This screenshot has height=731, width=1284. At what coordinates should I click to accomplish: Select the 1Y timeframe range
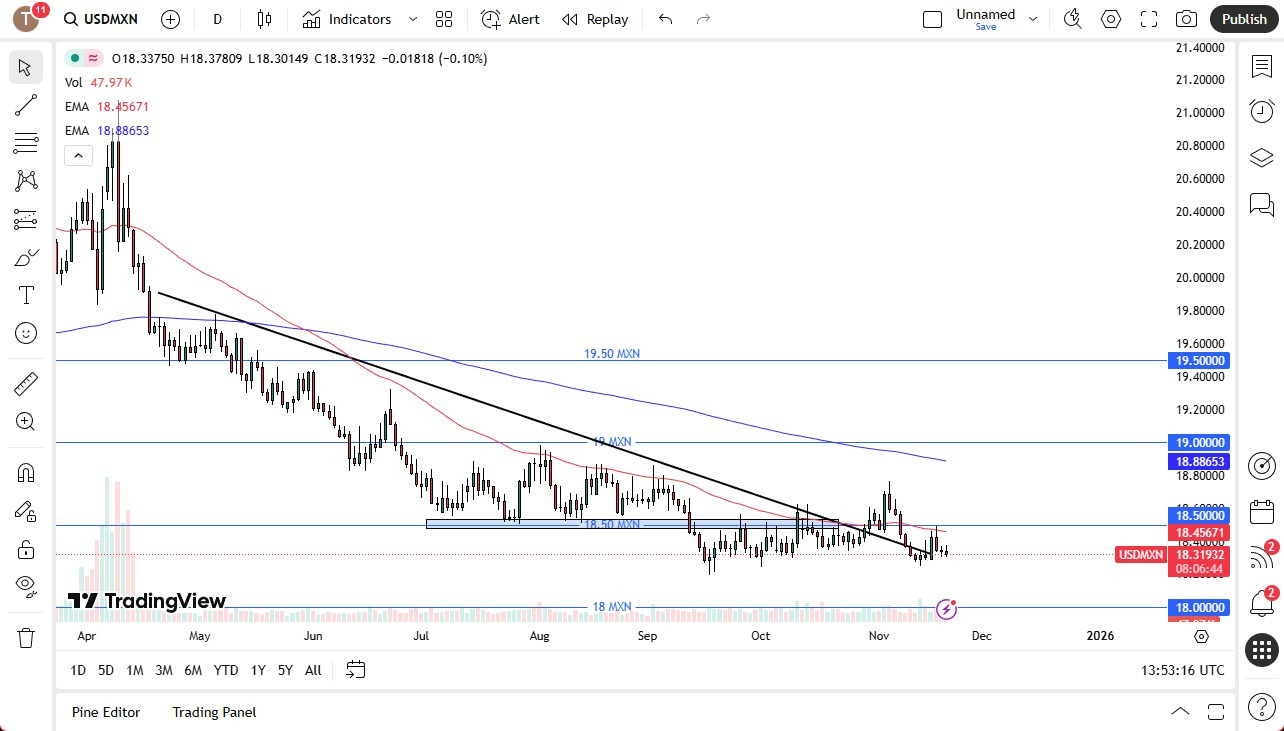[x=257, y=670]
